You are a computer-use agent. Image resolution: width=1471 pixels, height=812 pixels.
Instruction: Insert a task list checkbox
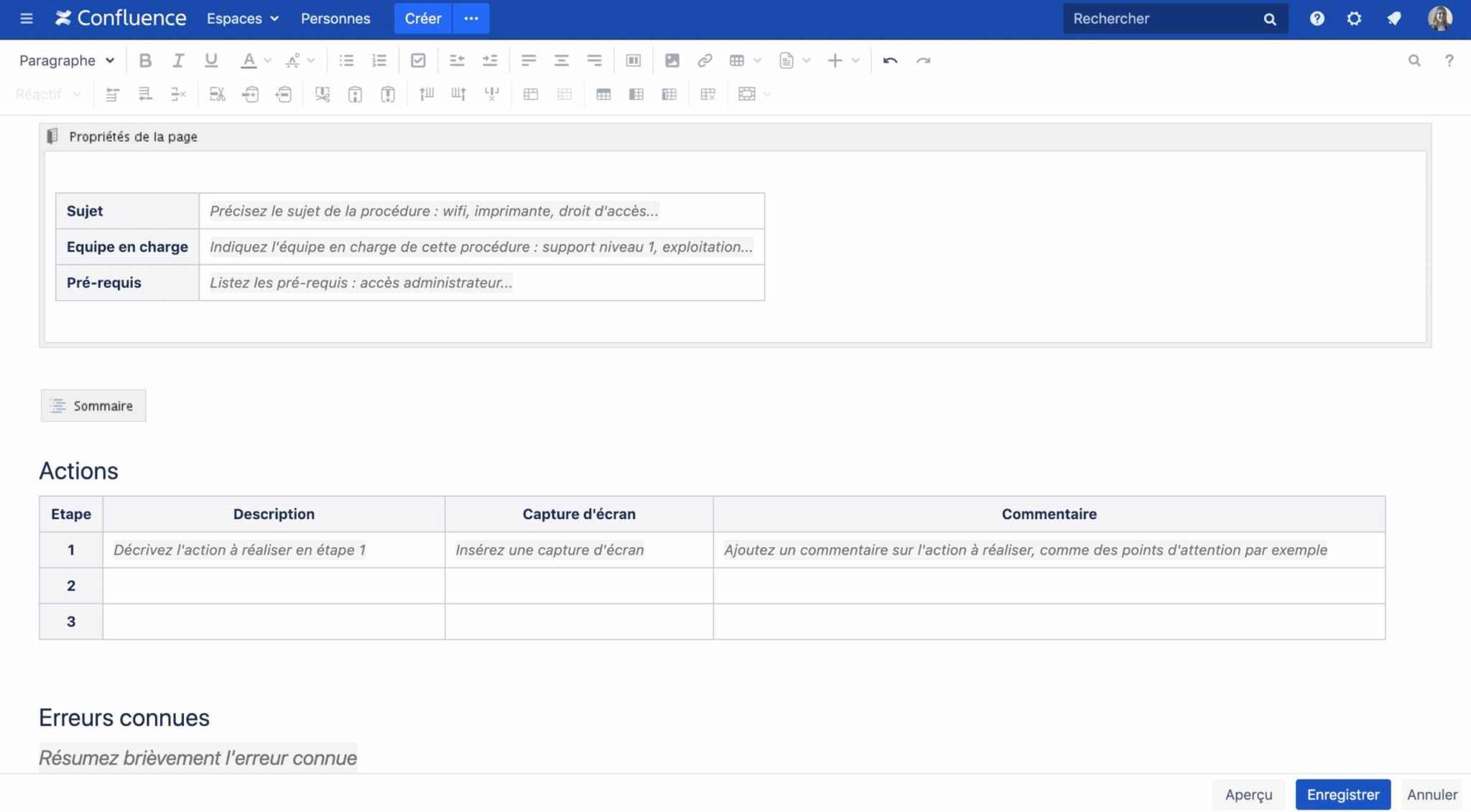(x=418, y=60)
